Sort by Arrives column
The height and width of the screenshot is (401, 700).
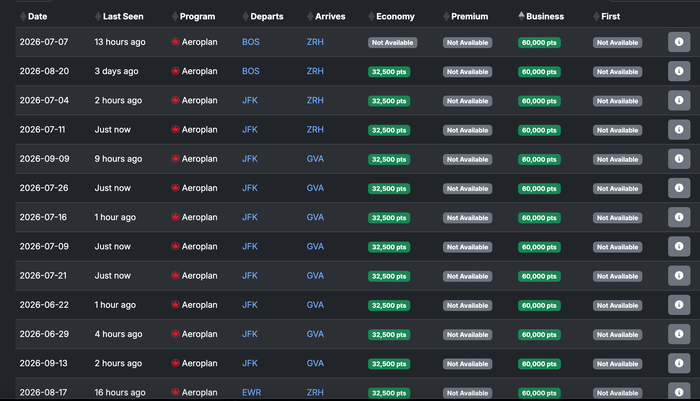coord(326,17)
